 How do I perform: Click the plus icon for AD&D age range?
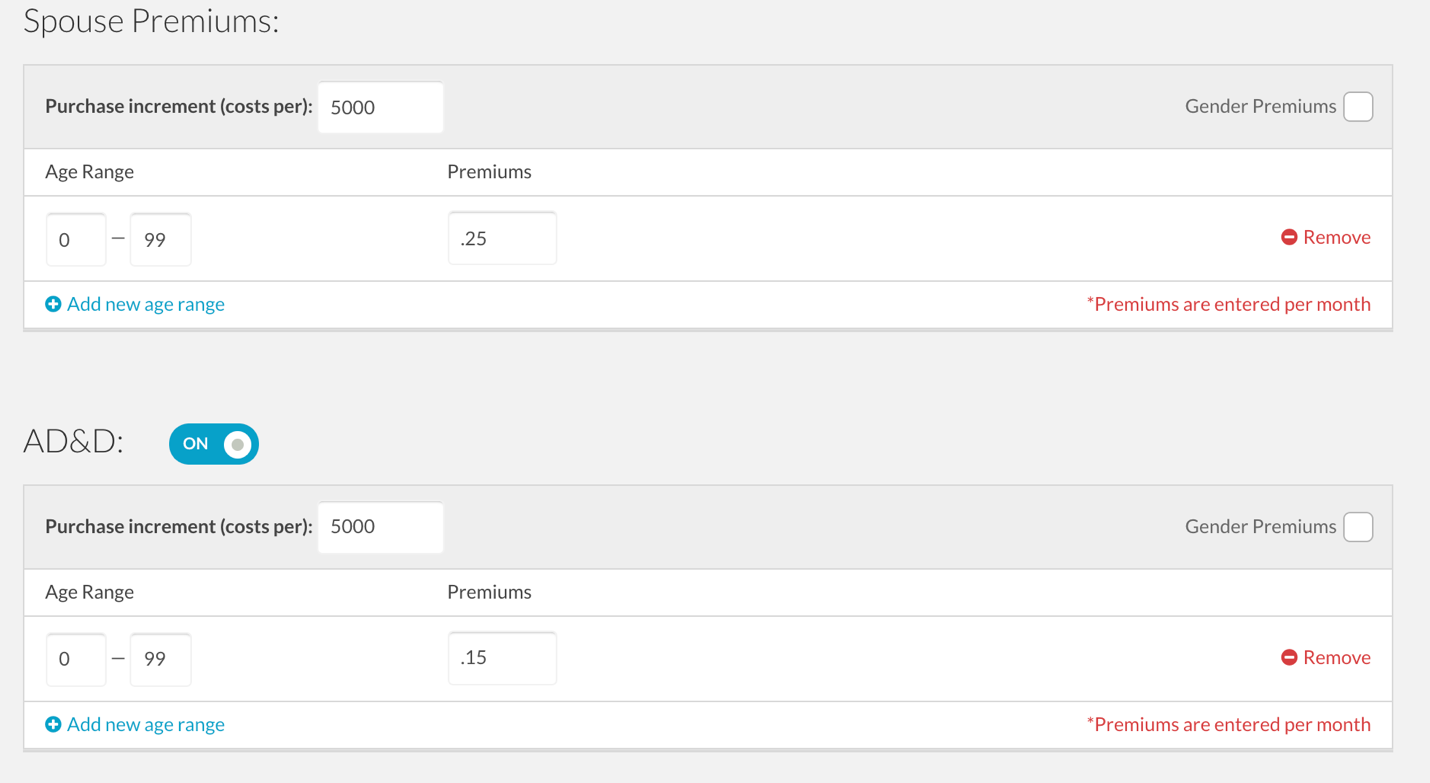[53, 724]
